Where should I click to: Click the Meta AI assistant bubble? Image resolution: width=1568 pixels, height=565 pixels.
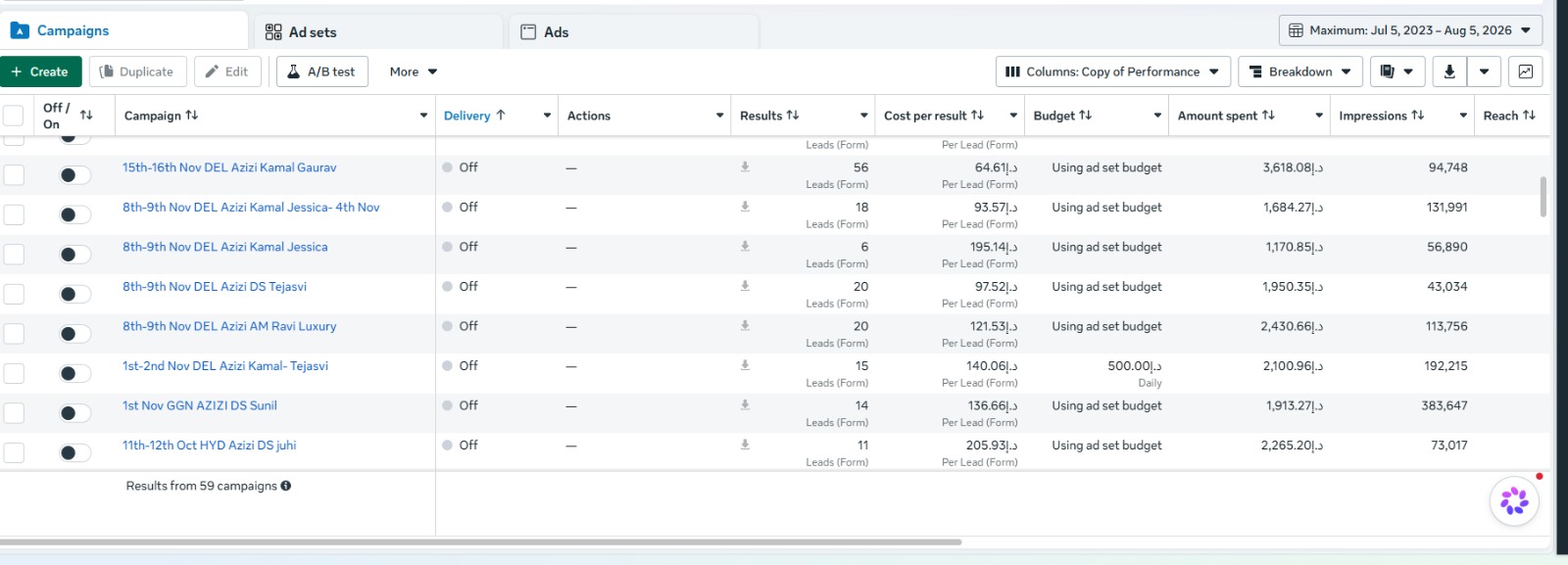(x=1514, y=501)
